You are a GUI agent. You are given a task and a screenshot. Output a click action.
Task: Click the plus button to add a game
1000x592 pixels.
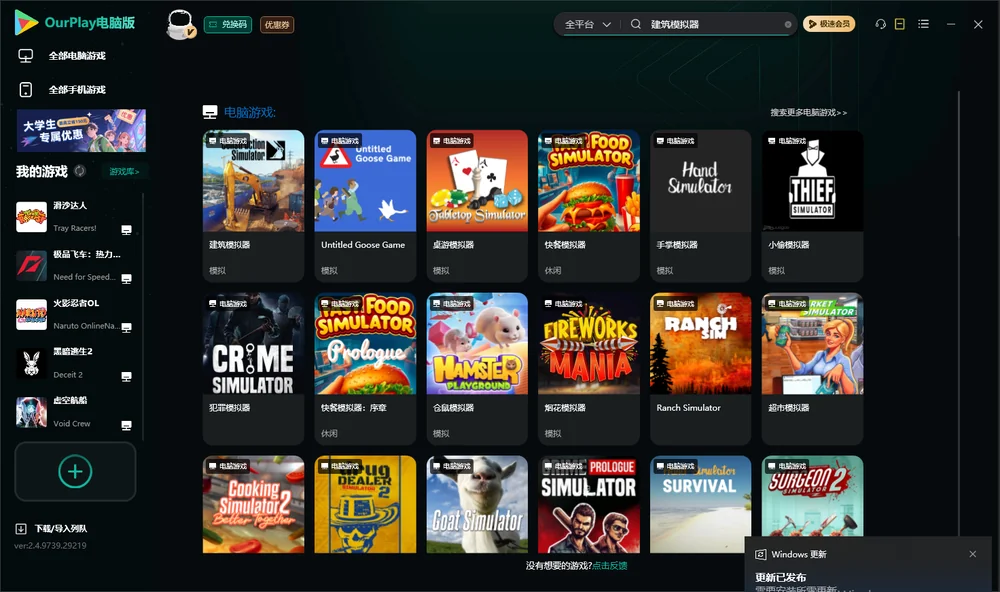(x=75, y=471)
